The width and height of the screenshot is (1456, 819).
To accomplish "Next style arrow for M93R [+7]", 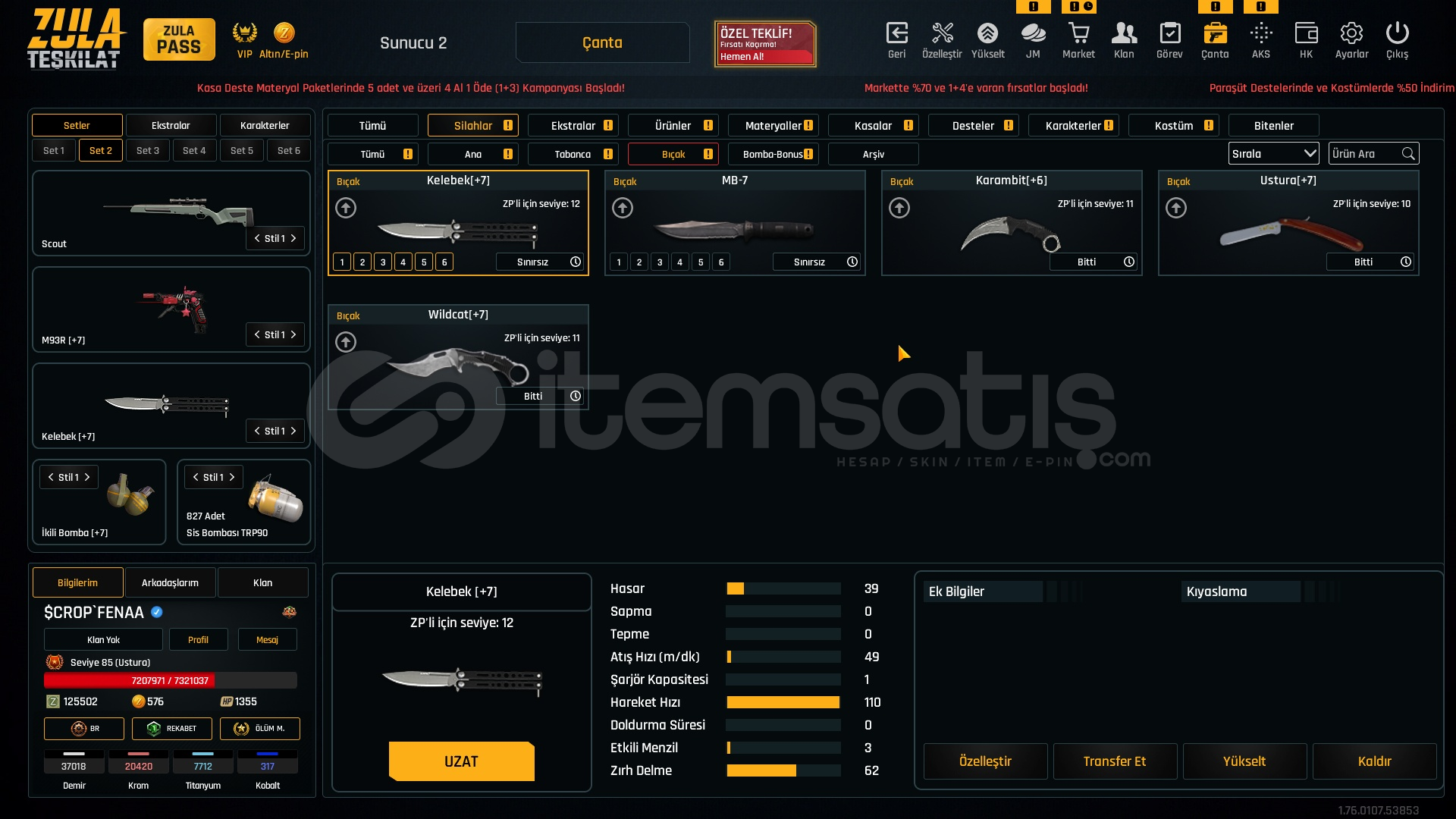I will click(x=294, y=334).
